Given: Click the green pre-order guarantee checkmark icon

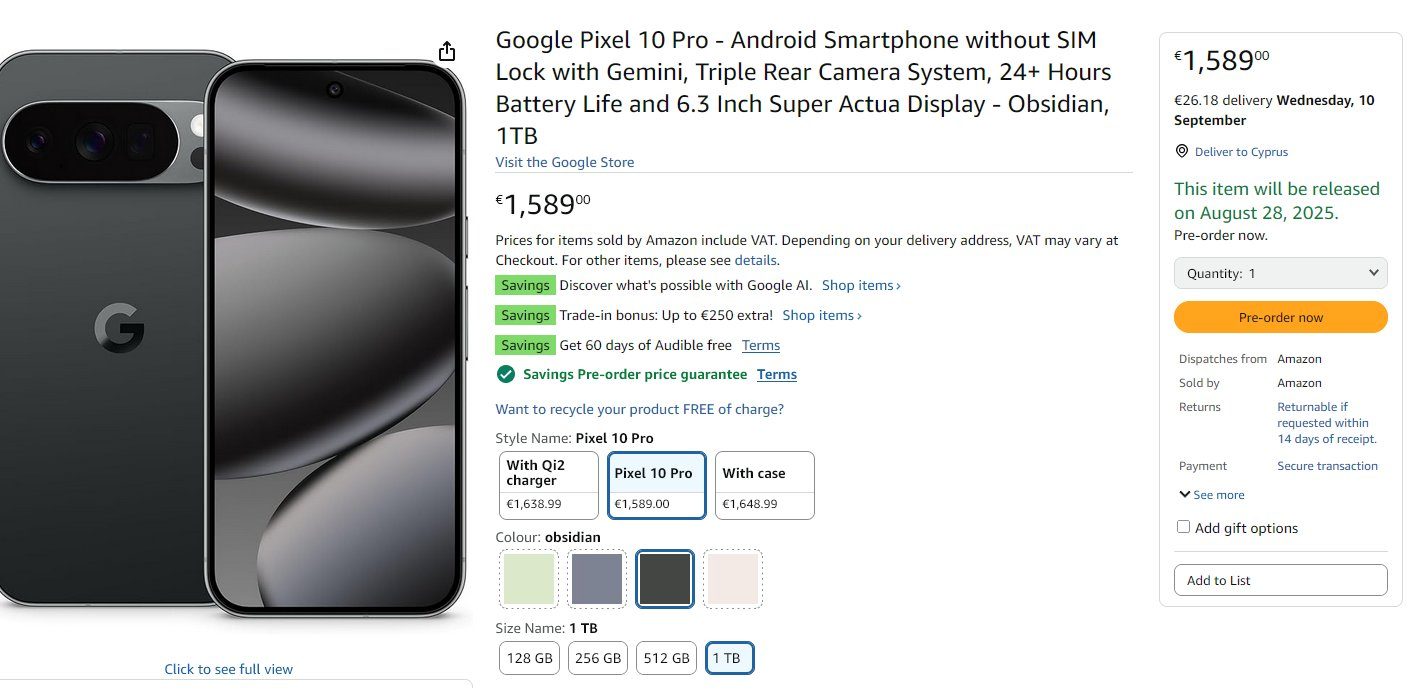Looking at the screenshot, I should (506, 374).
